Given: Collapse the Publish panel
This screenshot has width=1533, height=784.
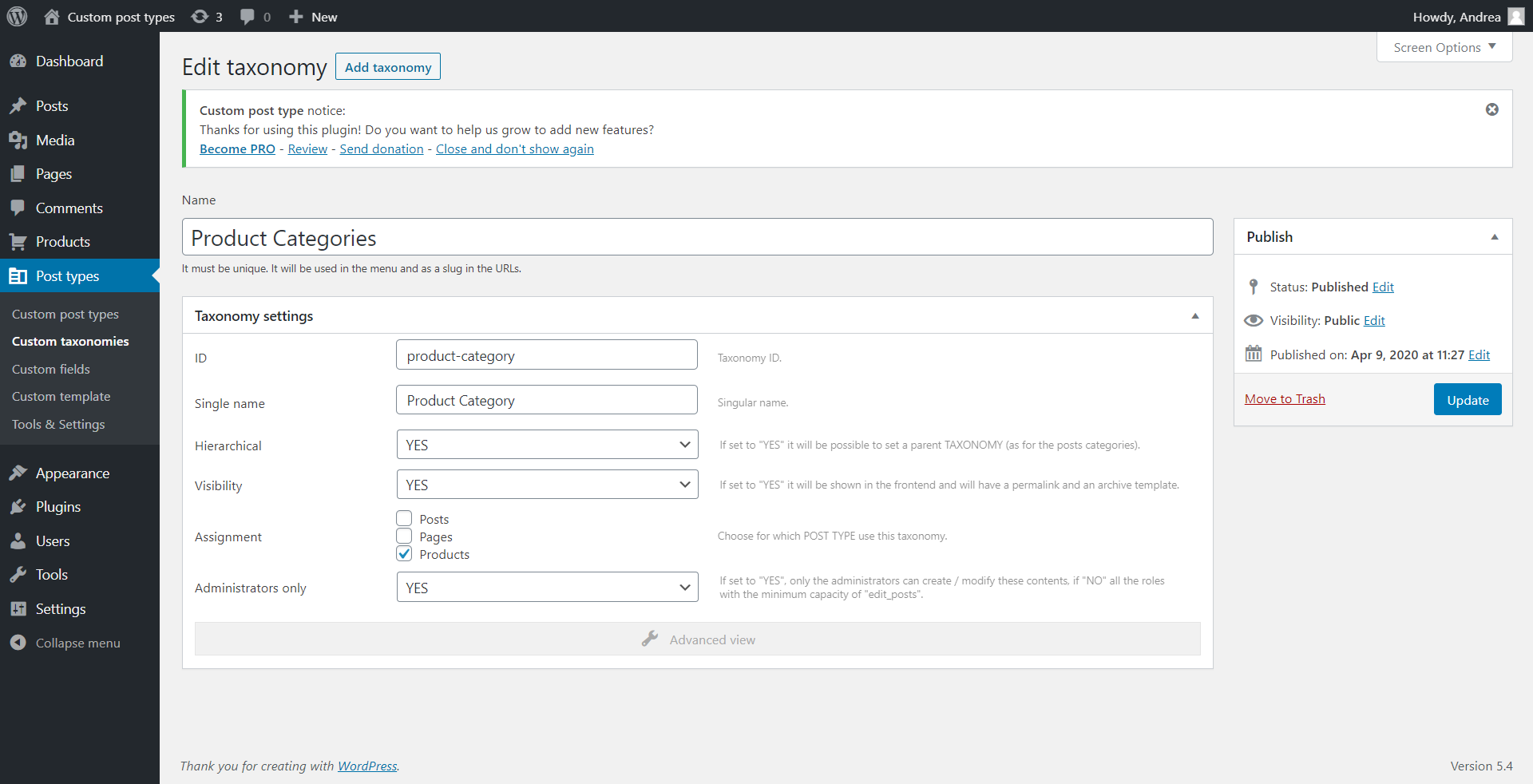Looking at the screenshot, I should pyautogui.click(x=1495, y=237).
